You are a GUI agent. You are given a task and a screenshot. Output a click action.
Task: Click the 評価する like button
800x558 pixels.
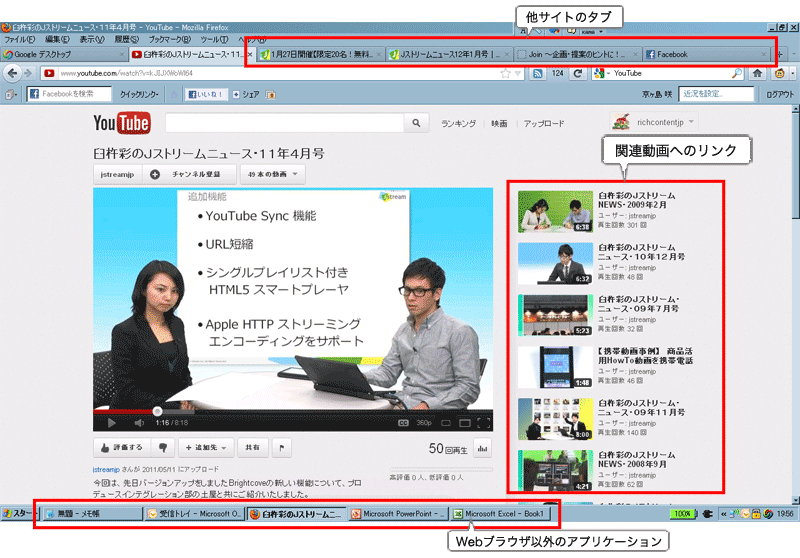tap(121, 448)
